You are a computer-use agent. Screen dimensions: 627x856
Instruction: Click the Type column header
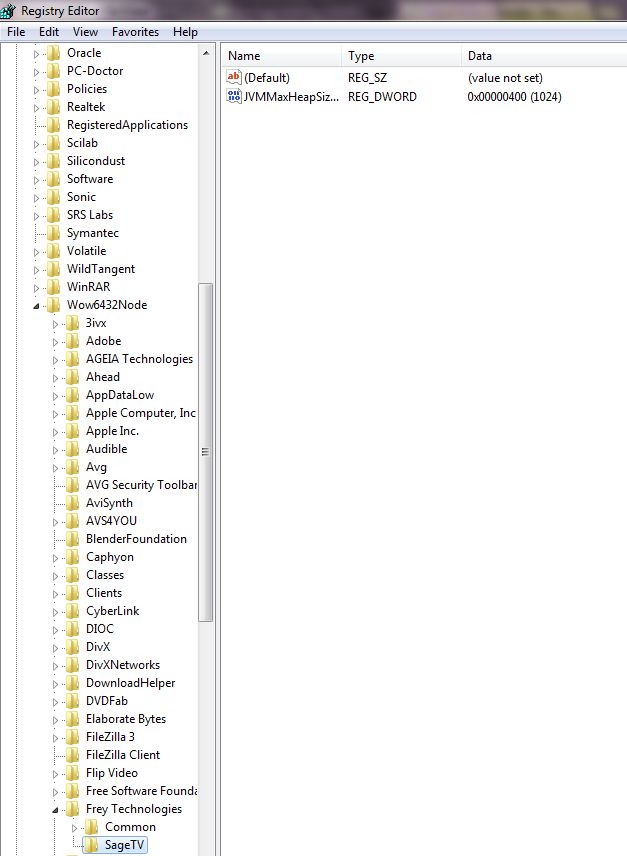point(402,56)
